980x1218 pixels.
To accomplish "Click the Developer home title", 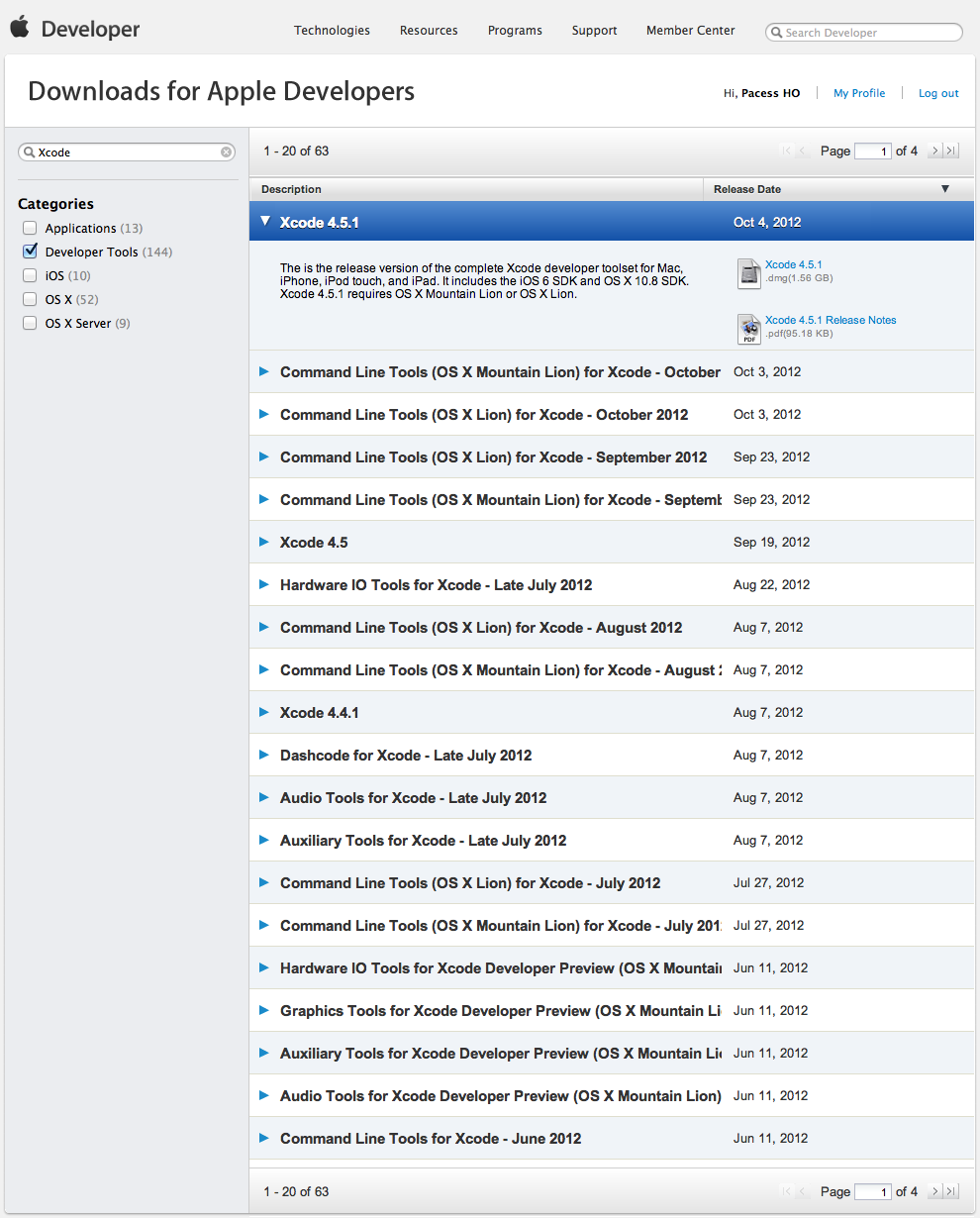I will tap(90, 30).
